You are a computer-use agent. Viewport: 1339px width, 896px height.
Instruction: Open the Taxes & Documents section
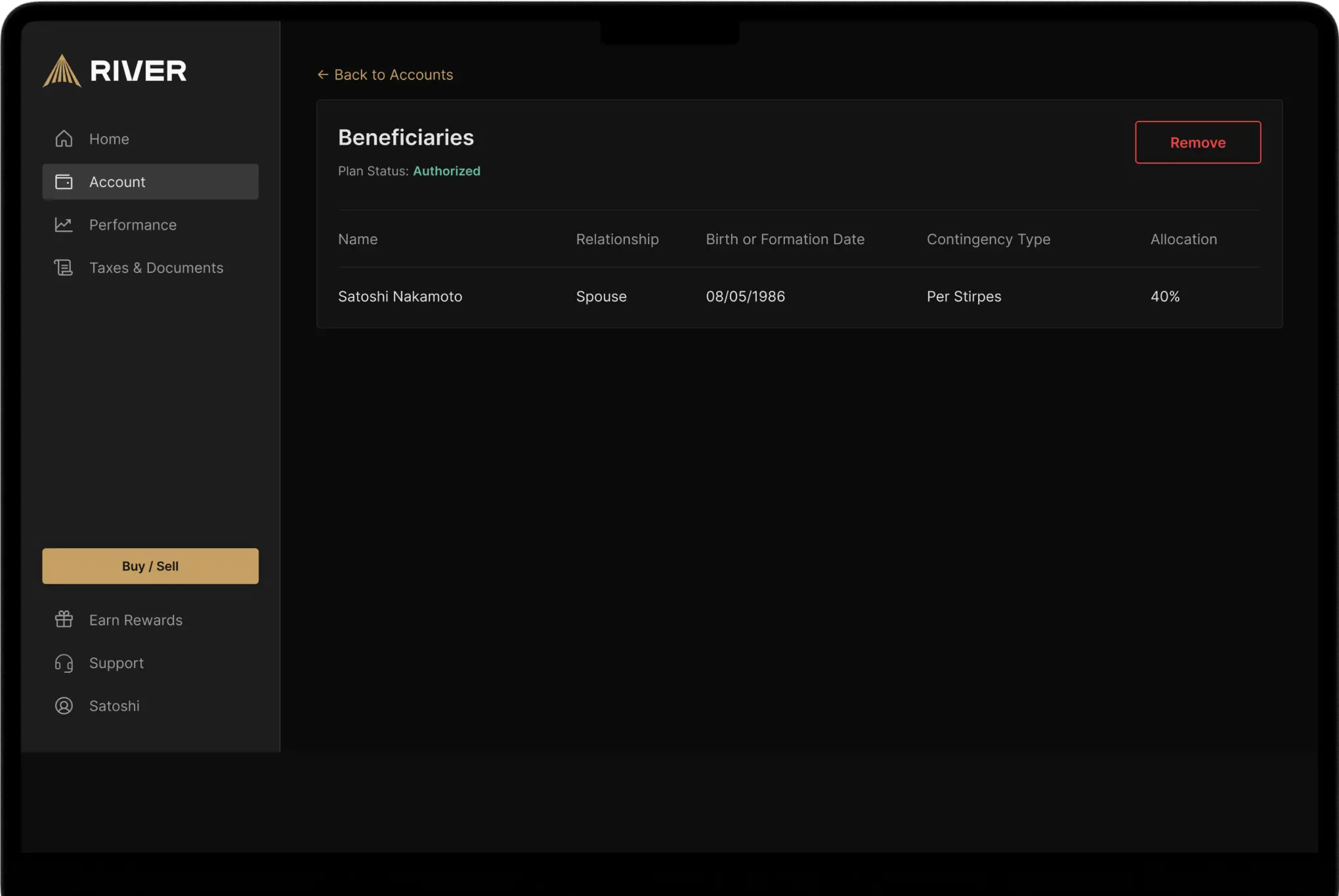(x=156, y=268)
